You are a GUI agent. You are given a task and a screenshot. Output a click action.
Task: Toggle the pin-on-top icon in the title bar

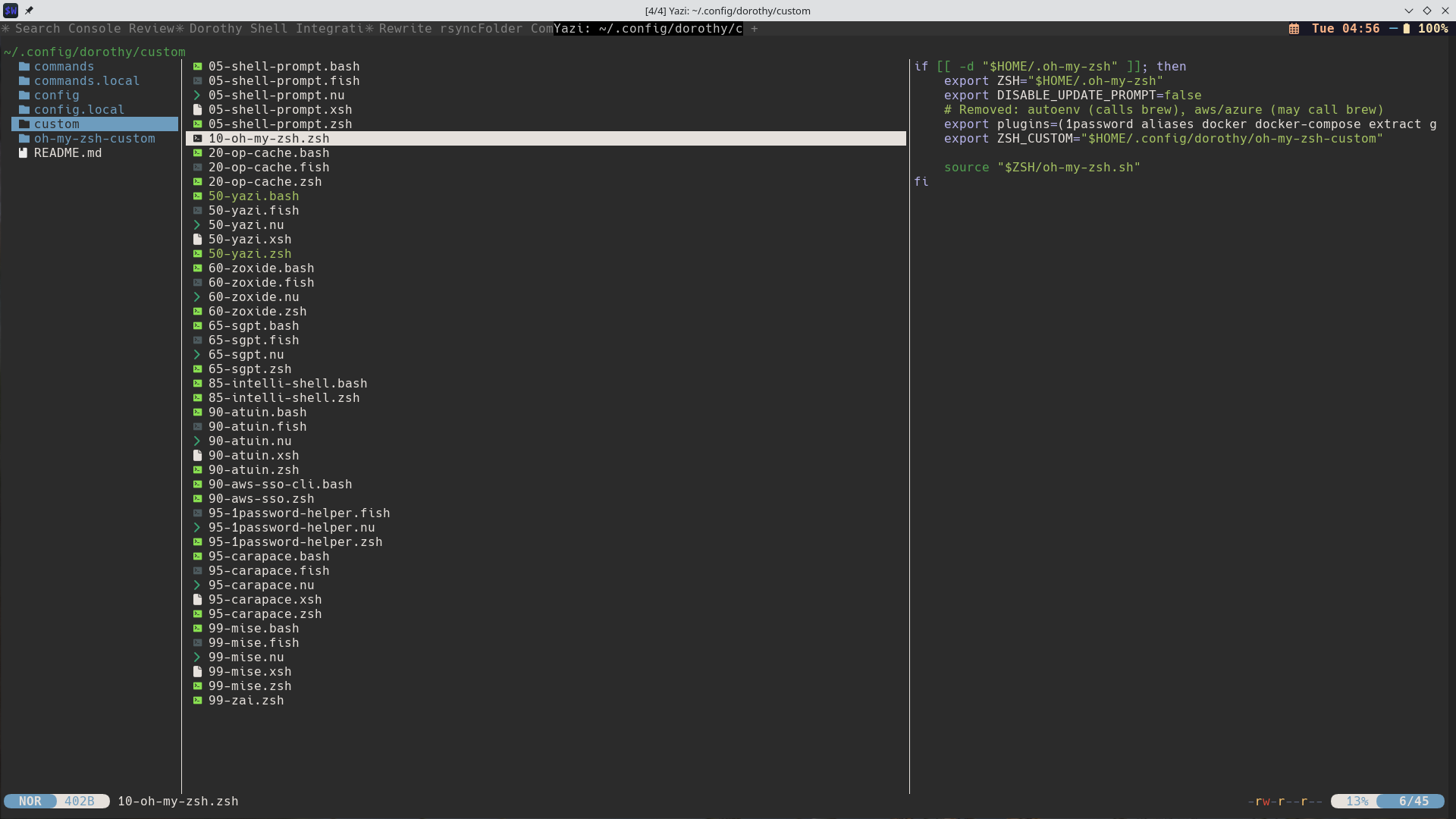pyautogui.click(x=30, y=11)
